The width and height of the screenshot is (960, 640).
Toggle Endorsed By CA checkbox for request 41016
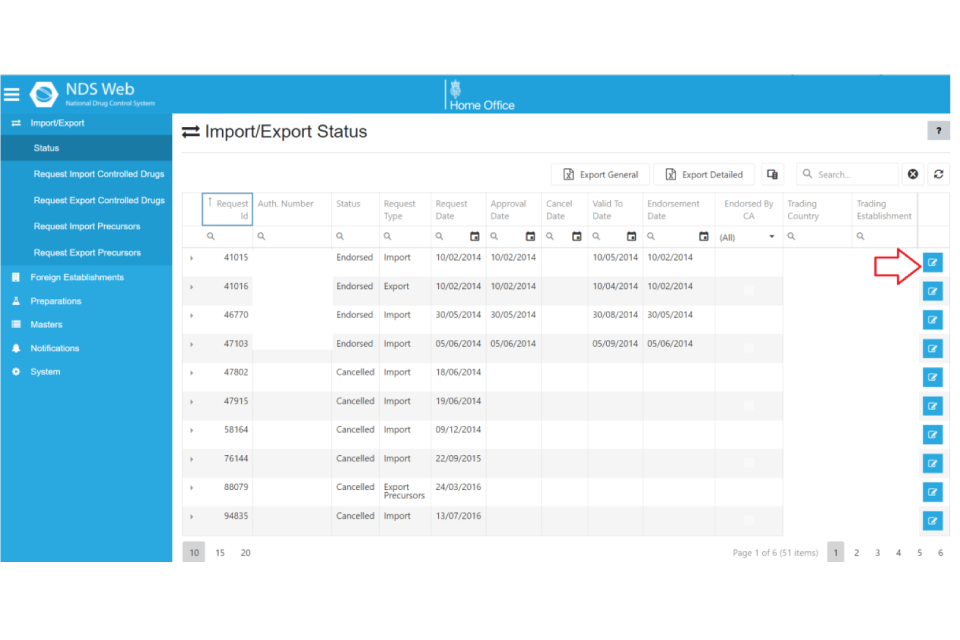(x=748, y=290)
